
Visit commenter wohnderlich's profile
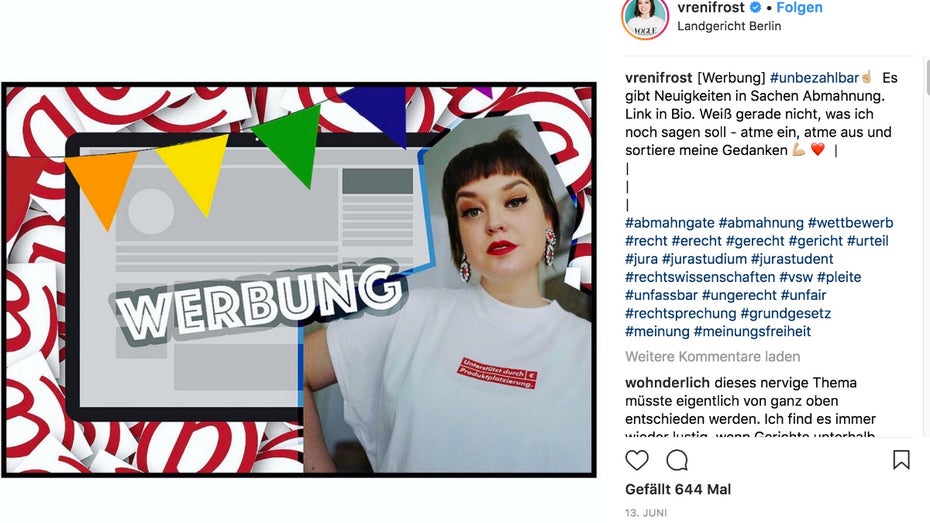point(667,383)
